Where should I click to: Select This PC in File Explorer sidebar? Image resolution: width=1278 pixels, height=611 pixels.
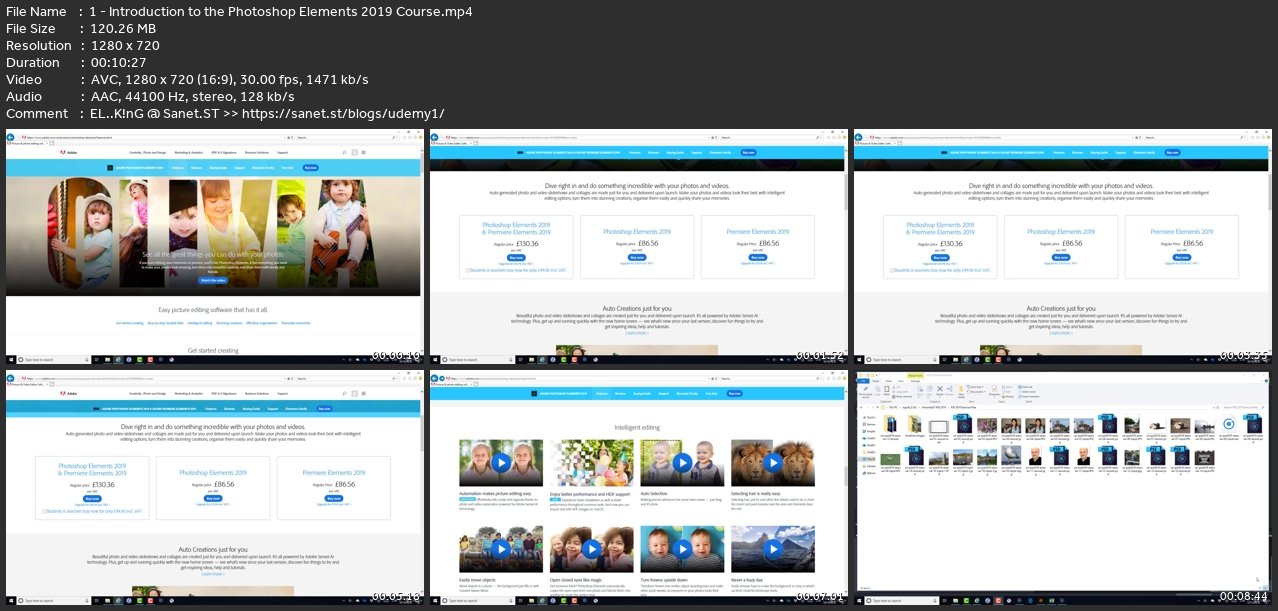pos(869,459)
